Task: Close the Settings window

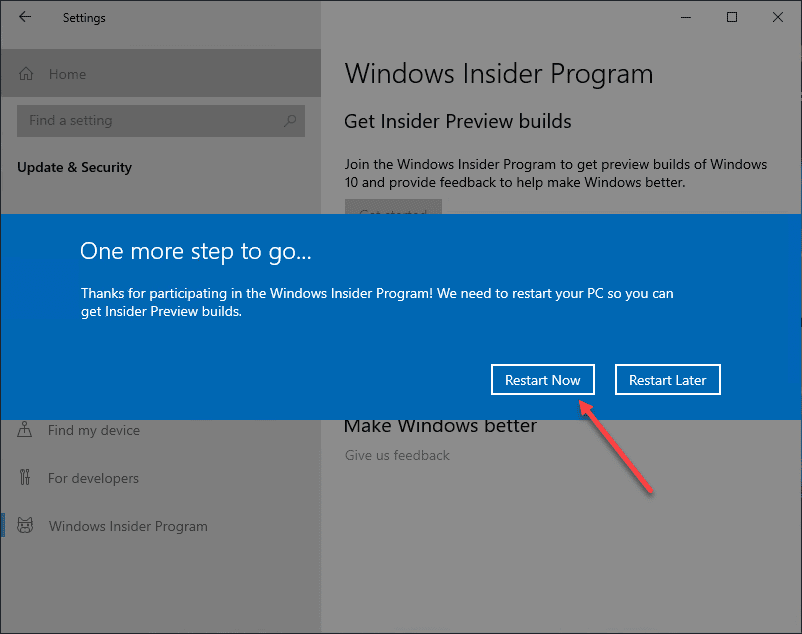Action: pos(778,17)
